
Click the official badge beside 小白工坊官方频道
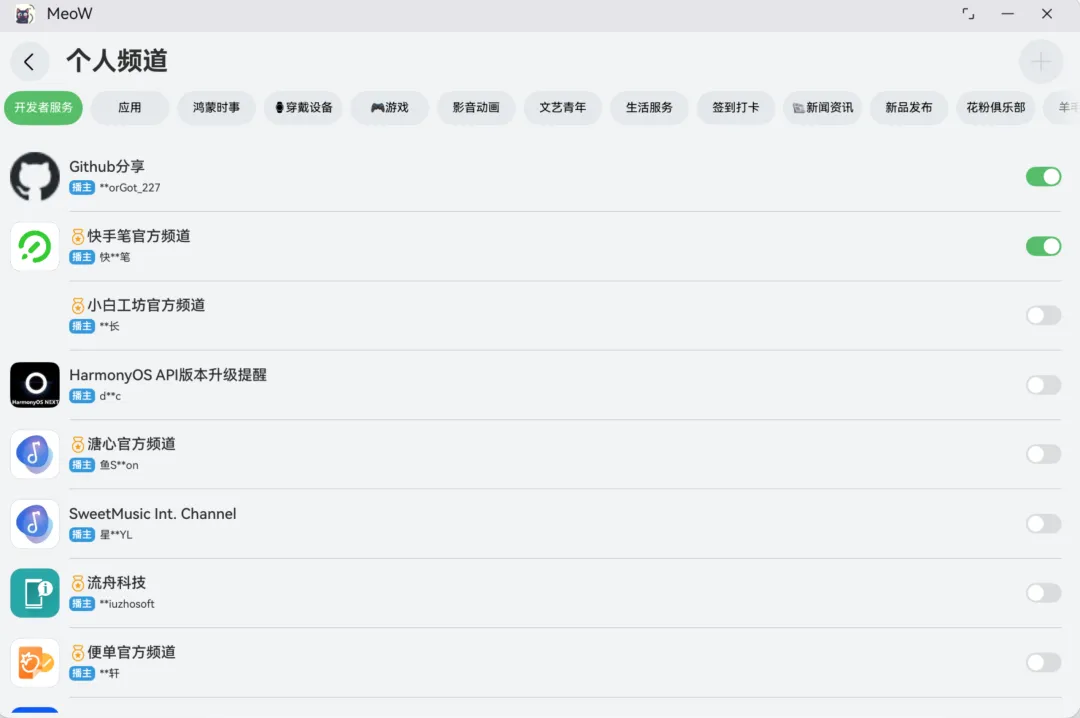coord(78,305)
